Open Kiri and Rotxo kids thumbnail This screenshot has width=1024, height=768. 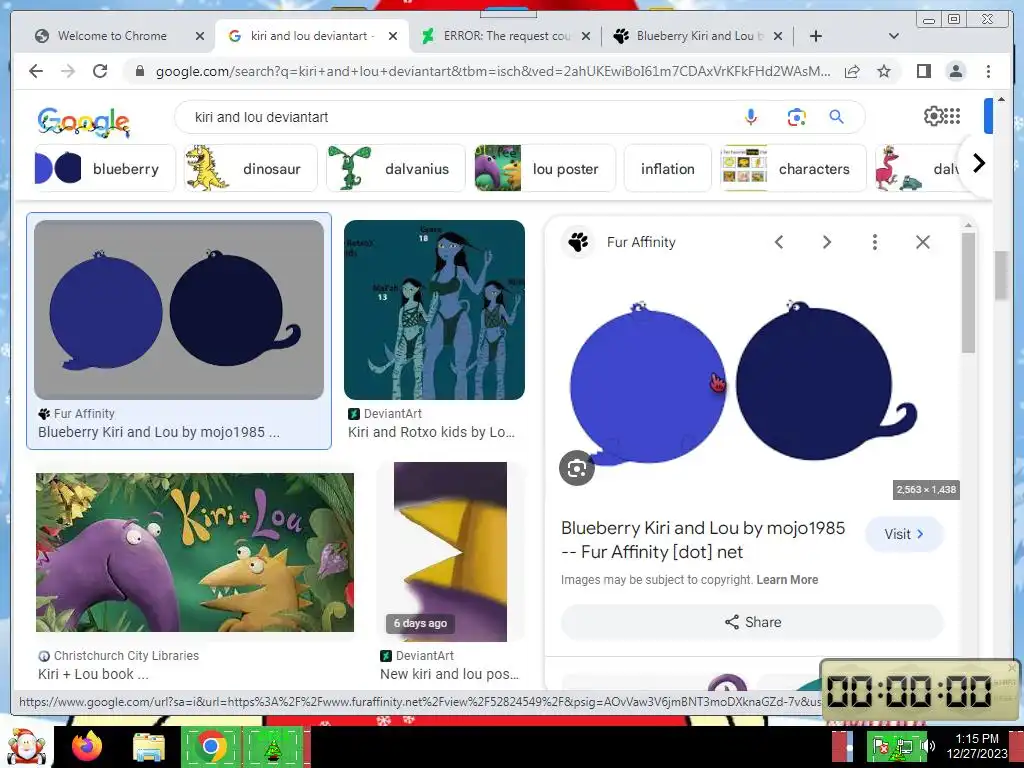[434, 310]
